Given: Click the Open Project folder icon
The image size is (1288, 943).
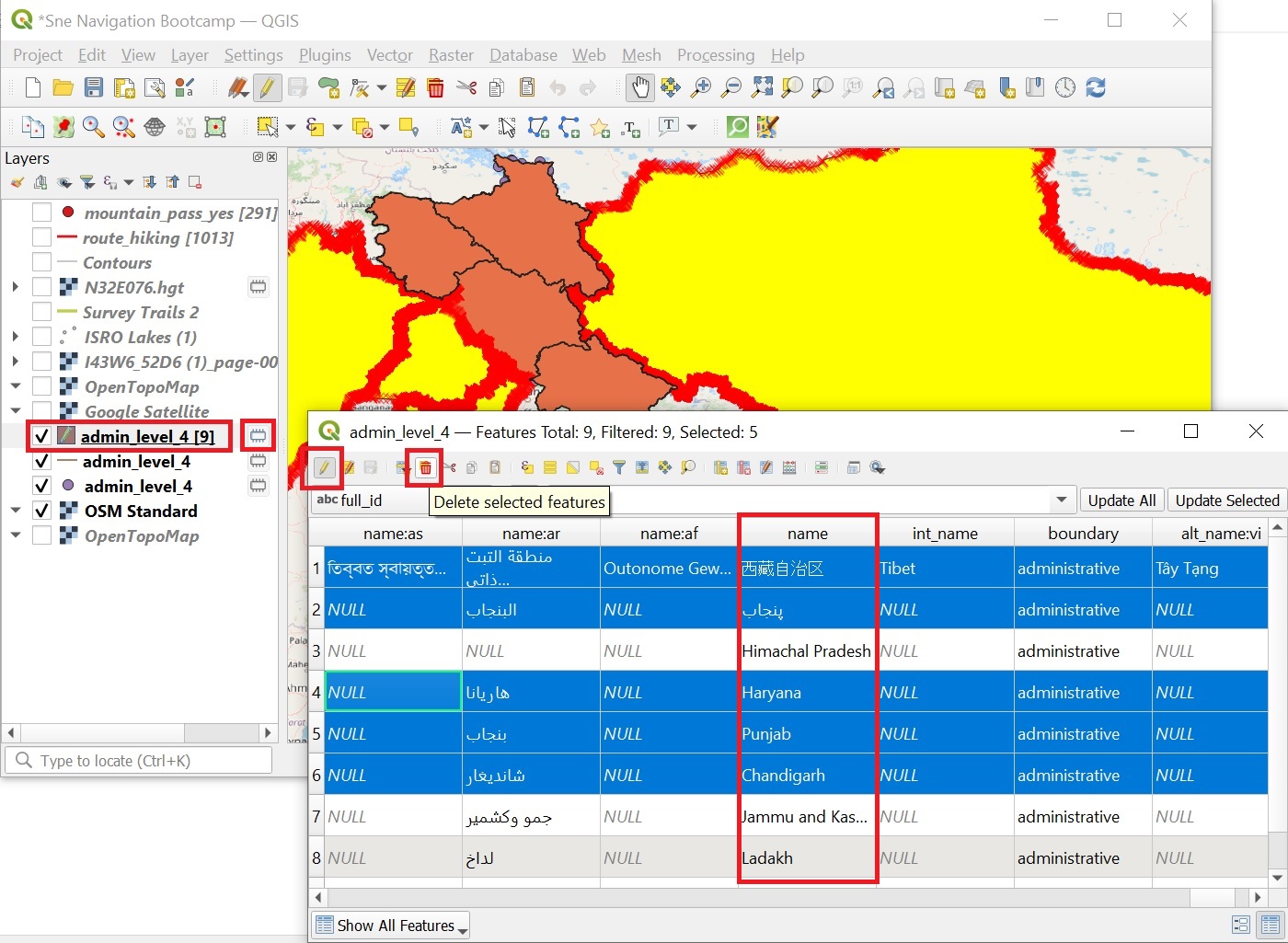Looking at the screenshot, I should (63, 88).
